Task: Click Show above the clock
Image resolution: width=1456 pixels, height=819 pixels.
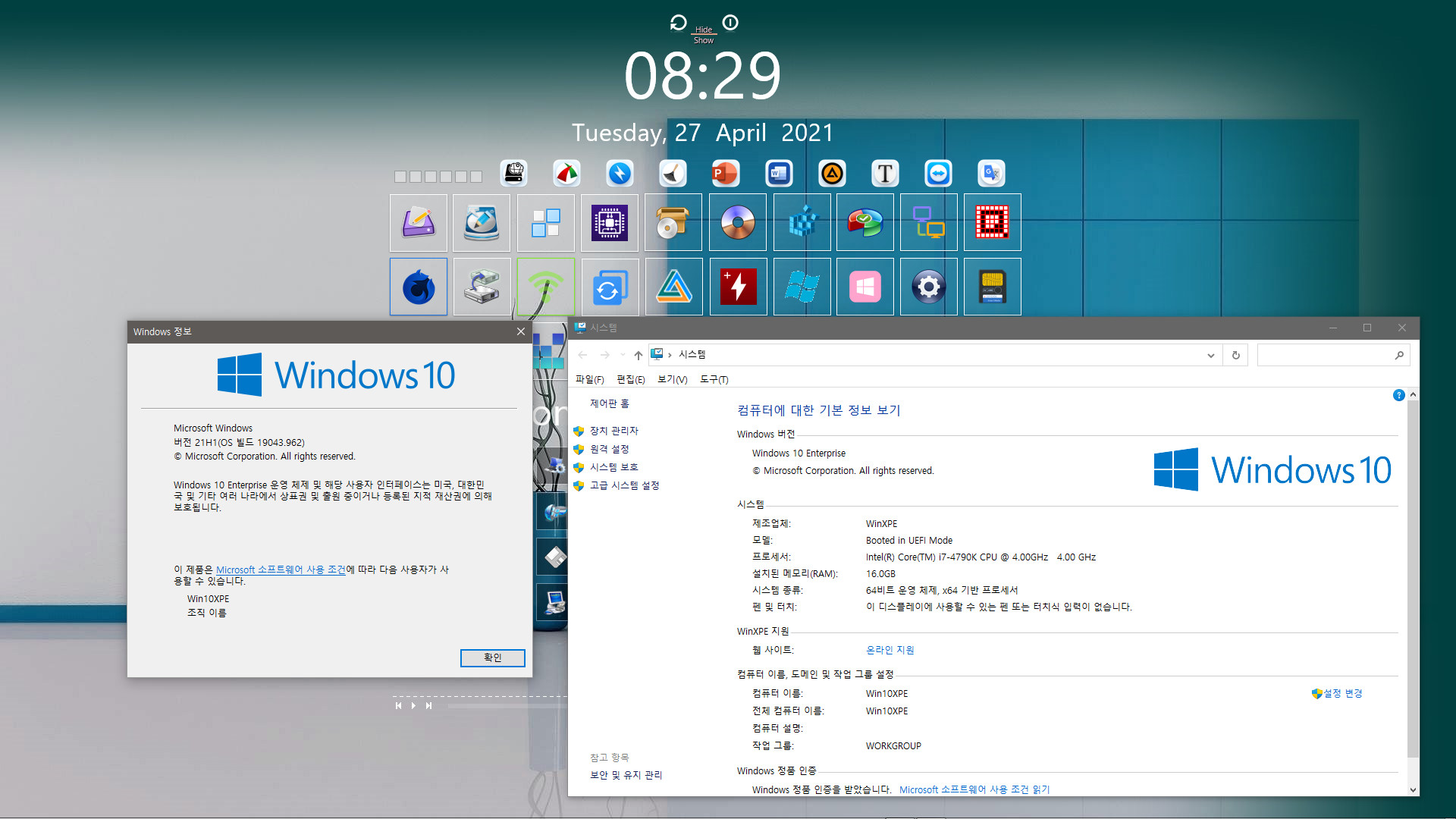Action: (x=704, y=40)
